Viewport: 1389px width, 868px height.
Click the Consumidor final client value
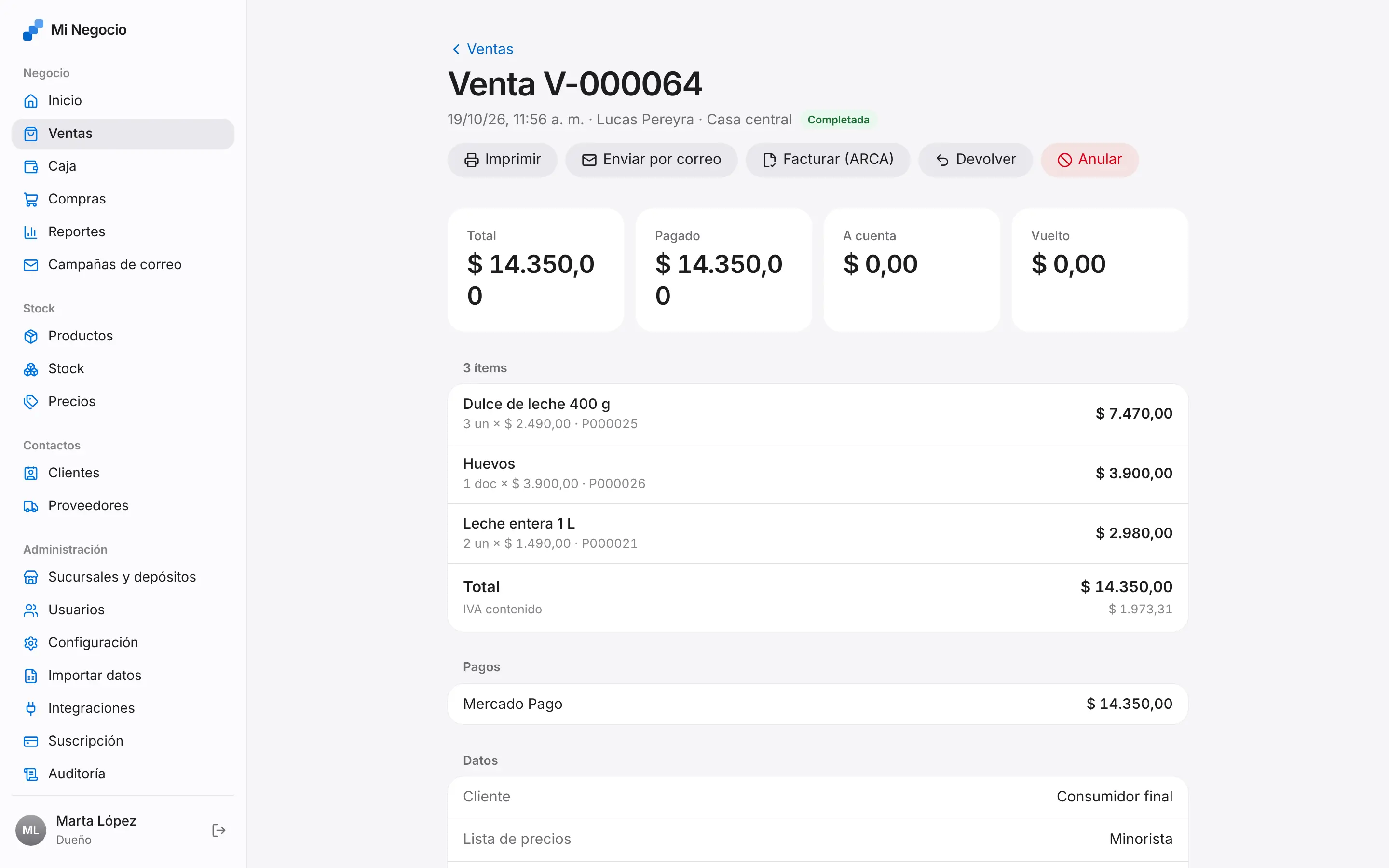pyautogui.click(x=1114, y=797)
